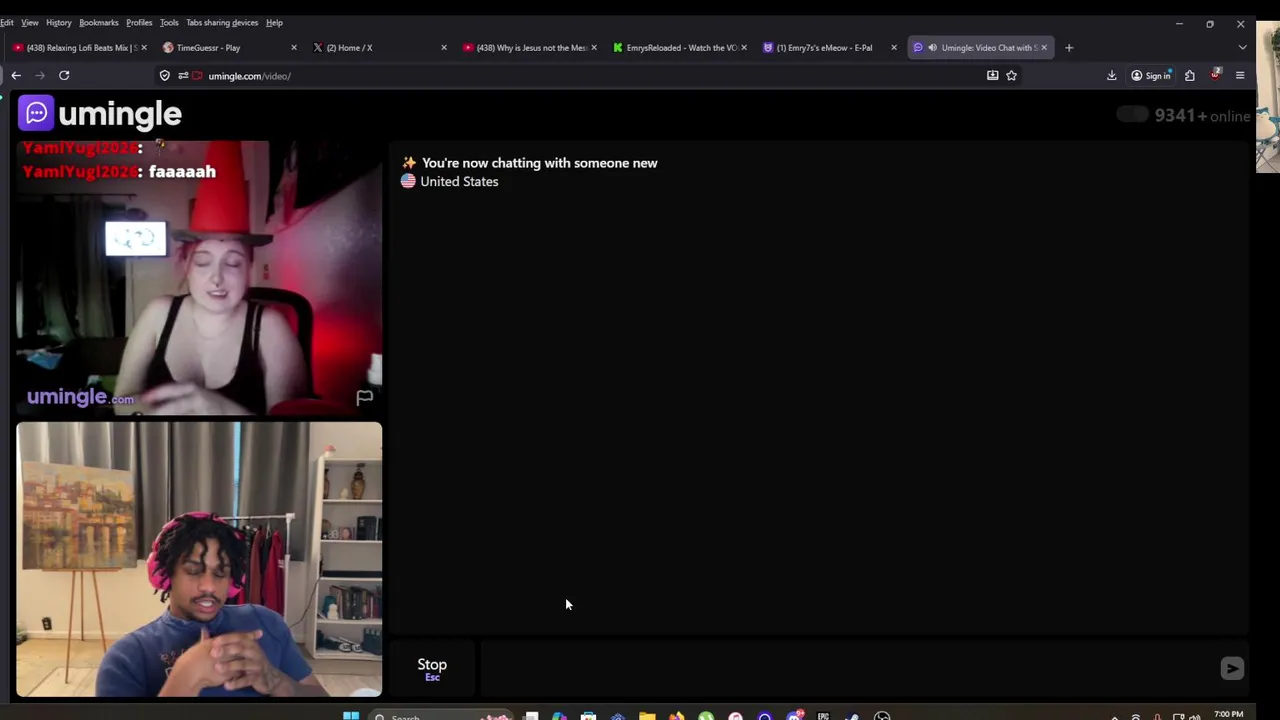The height and width of the screenshot is (720, 1280).
Task: Click the umingle logo icon
Action: (36, 113)
